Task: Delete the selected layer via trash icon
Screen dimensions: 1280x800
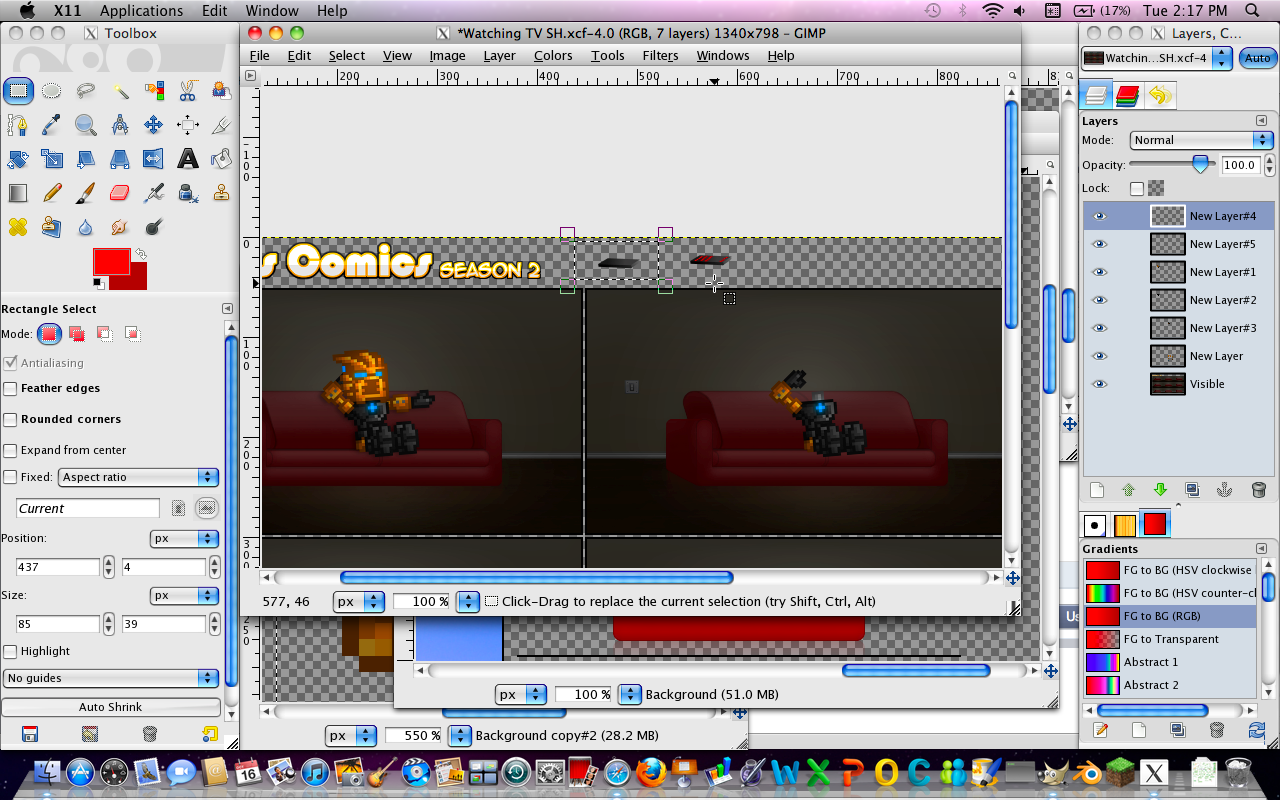Action: point(1257,489)
